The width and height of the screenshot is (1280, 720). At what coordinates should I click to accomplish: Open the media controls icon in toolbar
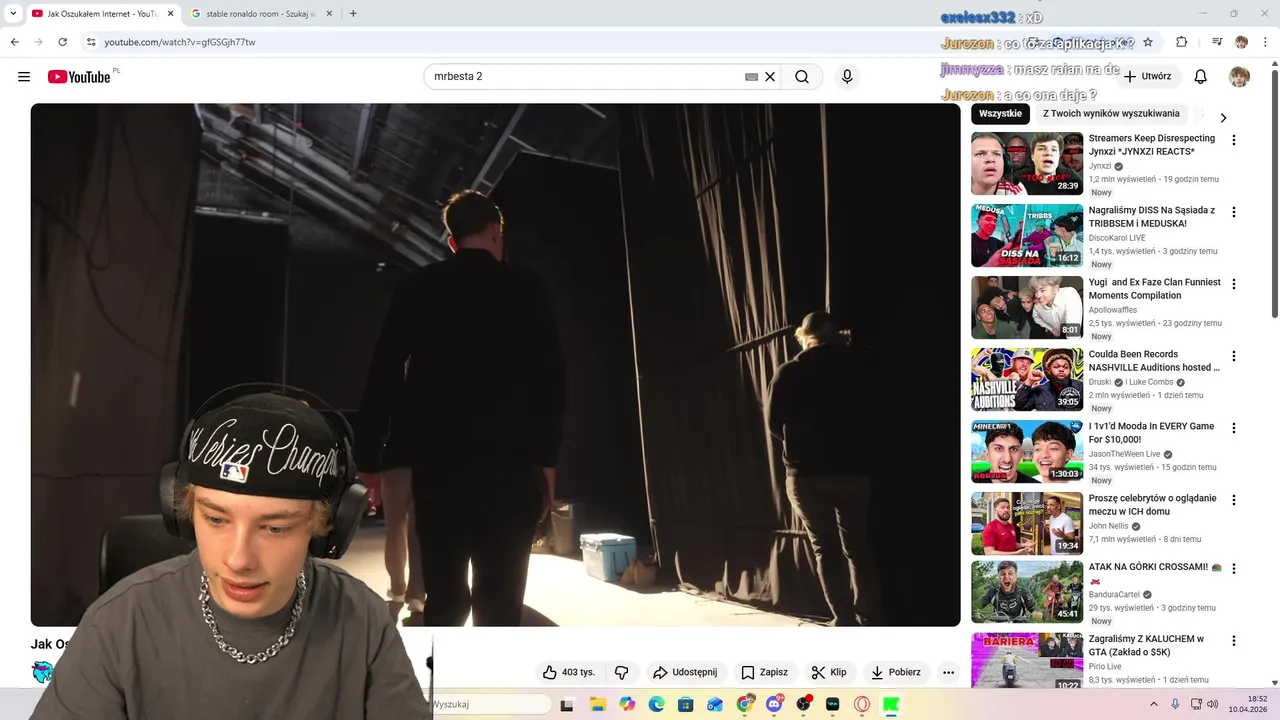[1217, 42]
